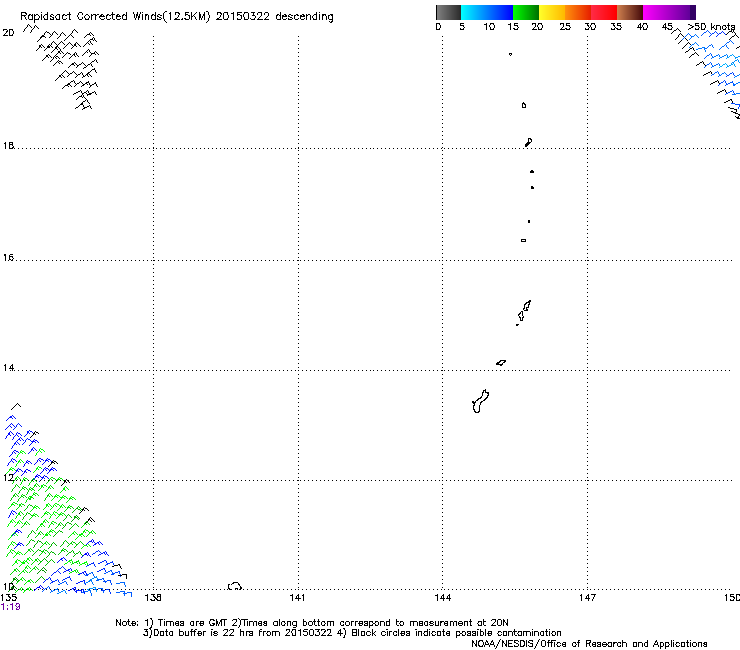Screen dimensions: 740x650
Task: Click the longitude label '138'
Action: [x=153, y=598]
